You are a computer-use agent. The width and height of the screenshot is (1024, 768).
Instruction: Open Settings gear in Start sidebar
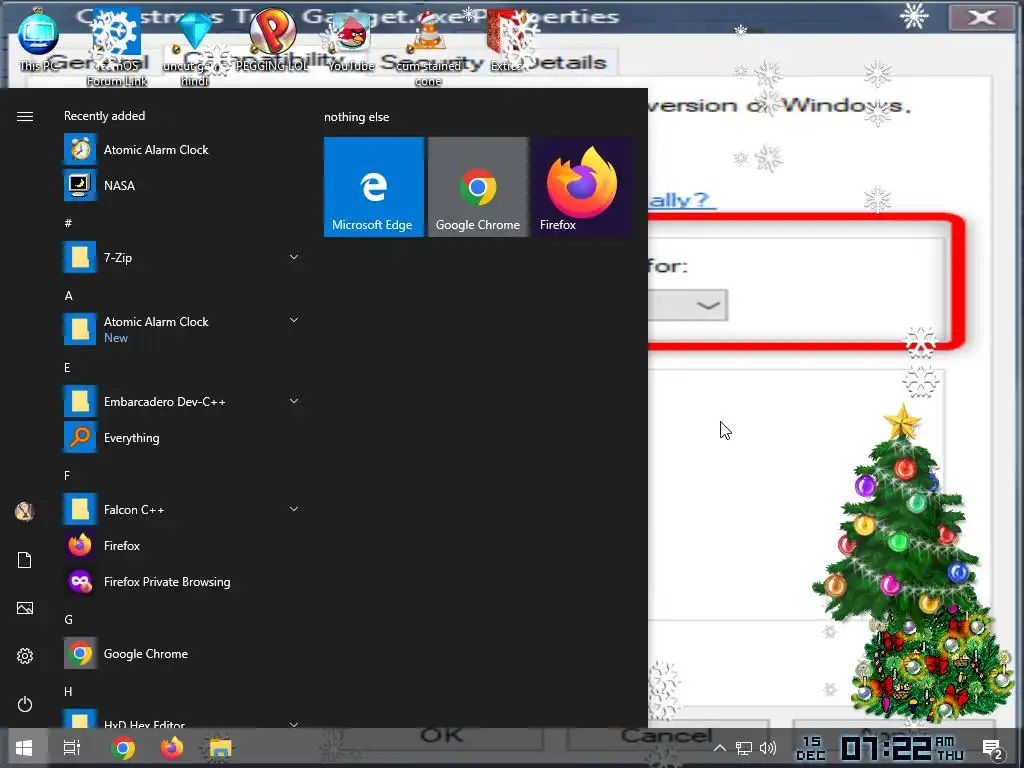[25, 656]
